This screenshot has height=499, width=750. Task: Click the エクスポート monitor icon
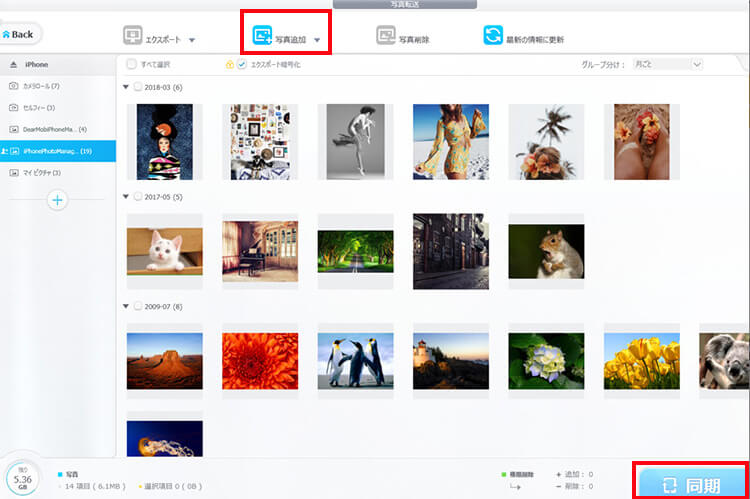point(133,36)
